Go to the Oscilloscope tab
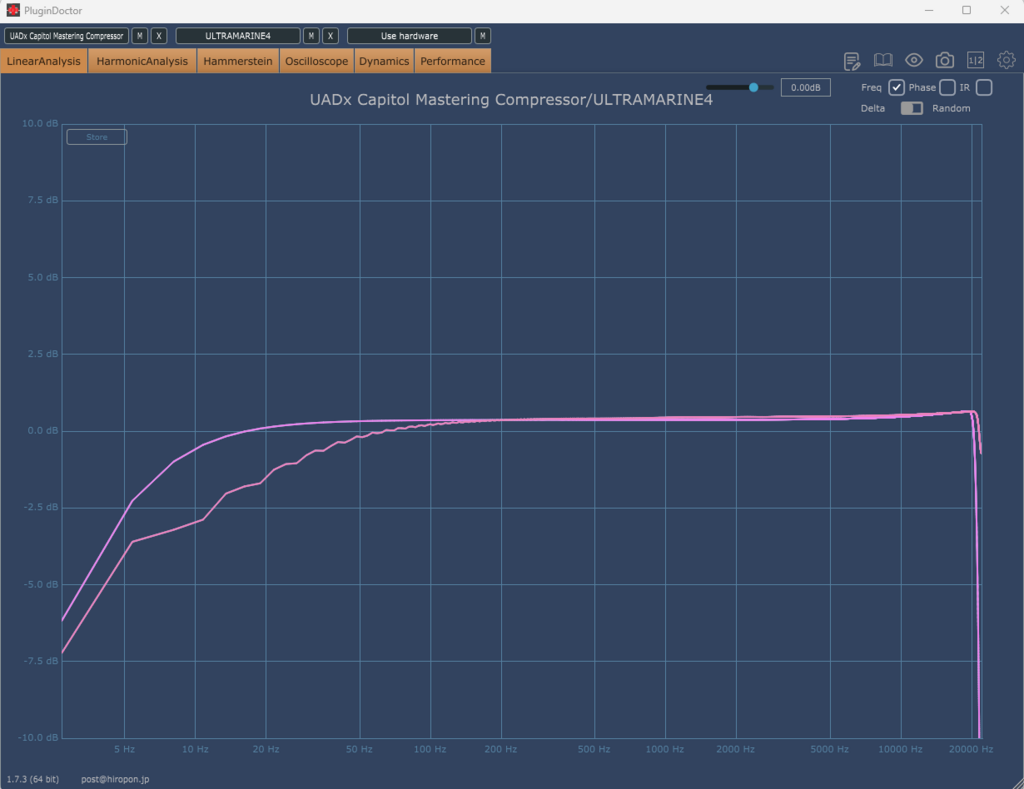The height and width of the screenshot is (789, 1024). tap(317, 61)
